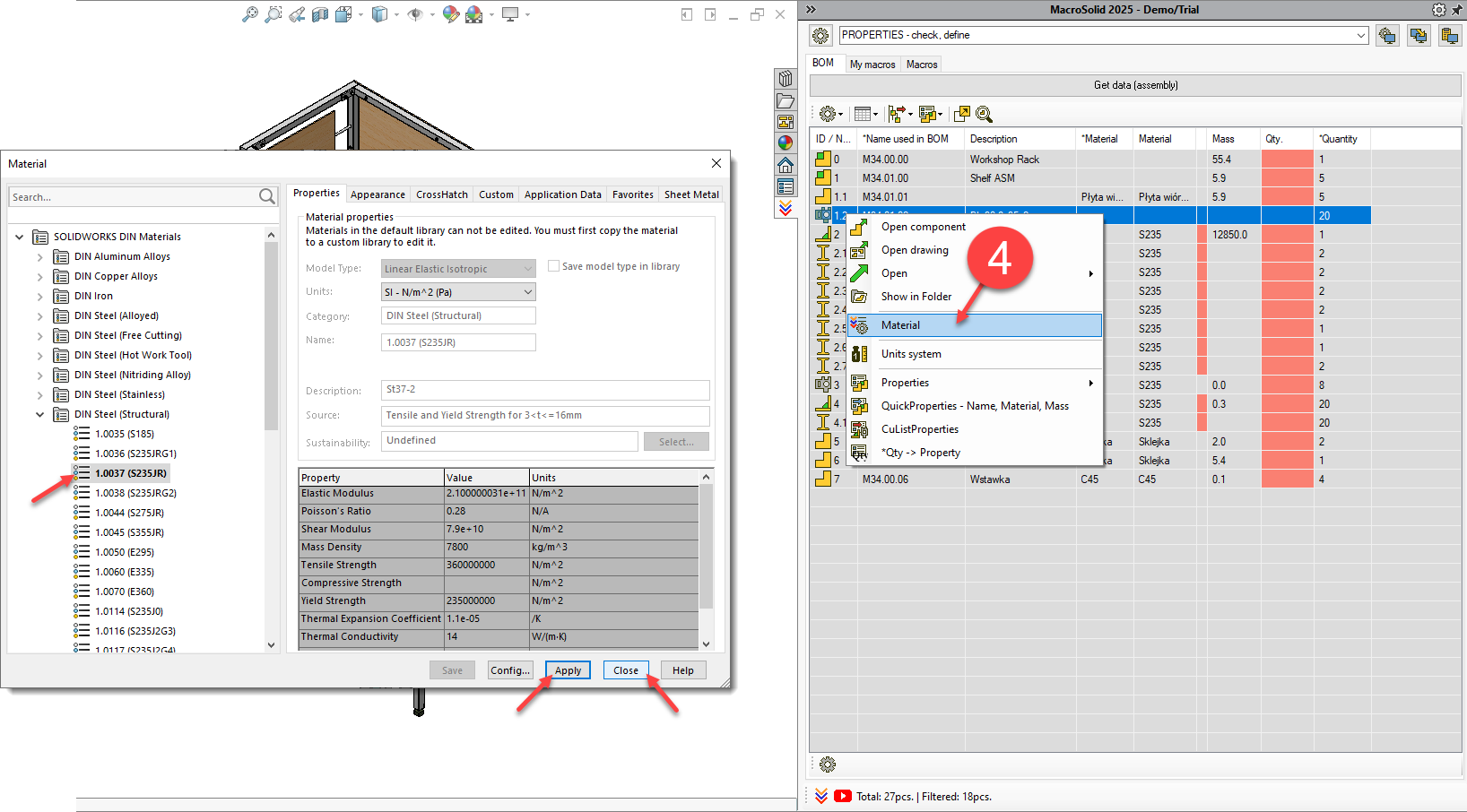Open the Design Library folder task pane tab

(786, 100)
